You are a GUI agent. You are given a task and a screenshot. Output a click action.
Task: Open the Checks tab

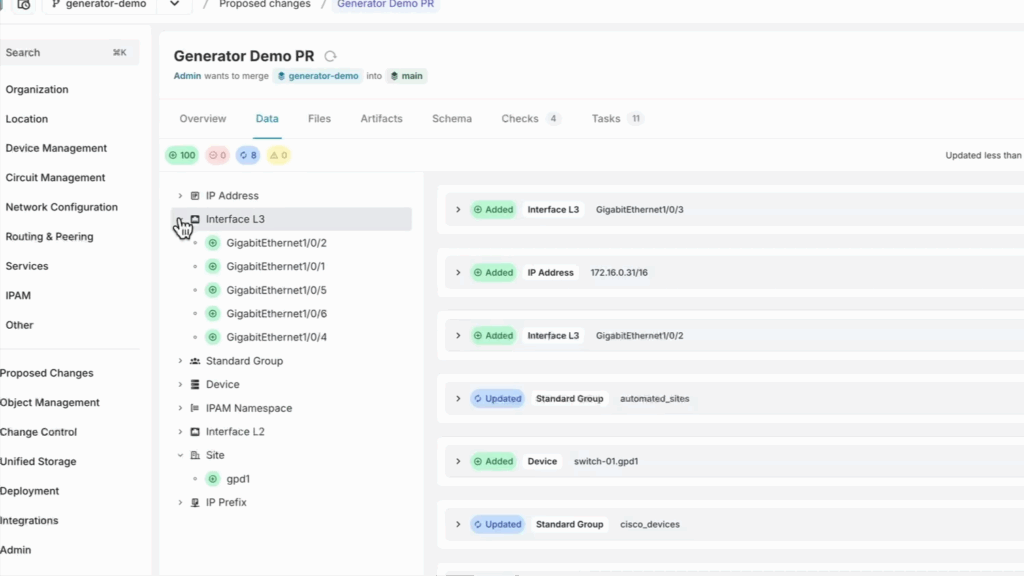[530, 119]
